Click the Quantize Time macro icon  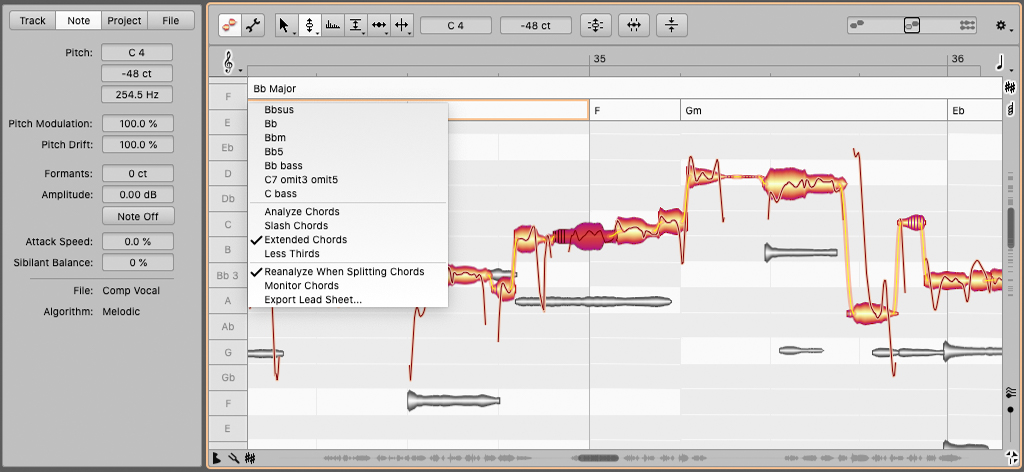[x=633, y=25]
